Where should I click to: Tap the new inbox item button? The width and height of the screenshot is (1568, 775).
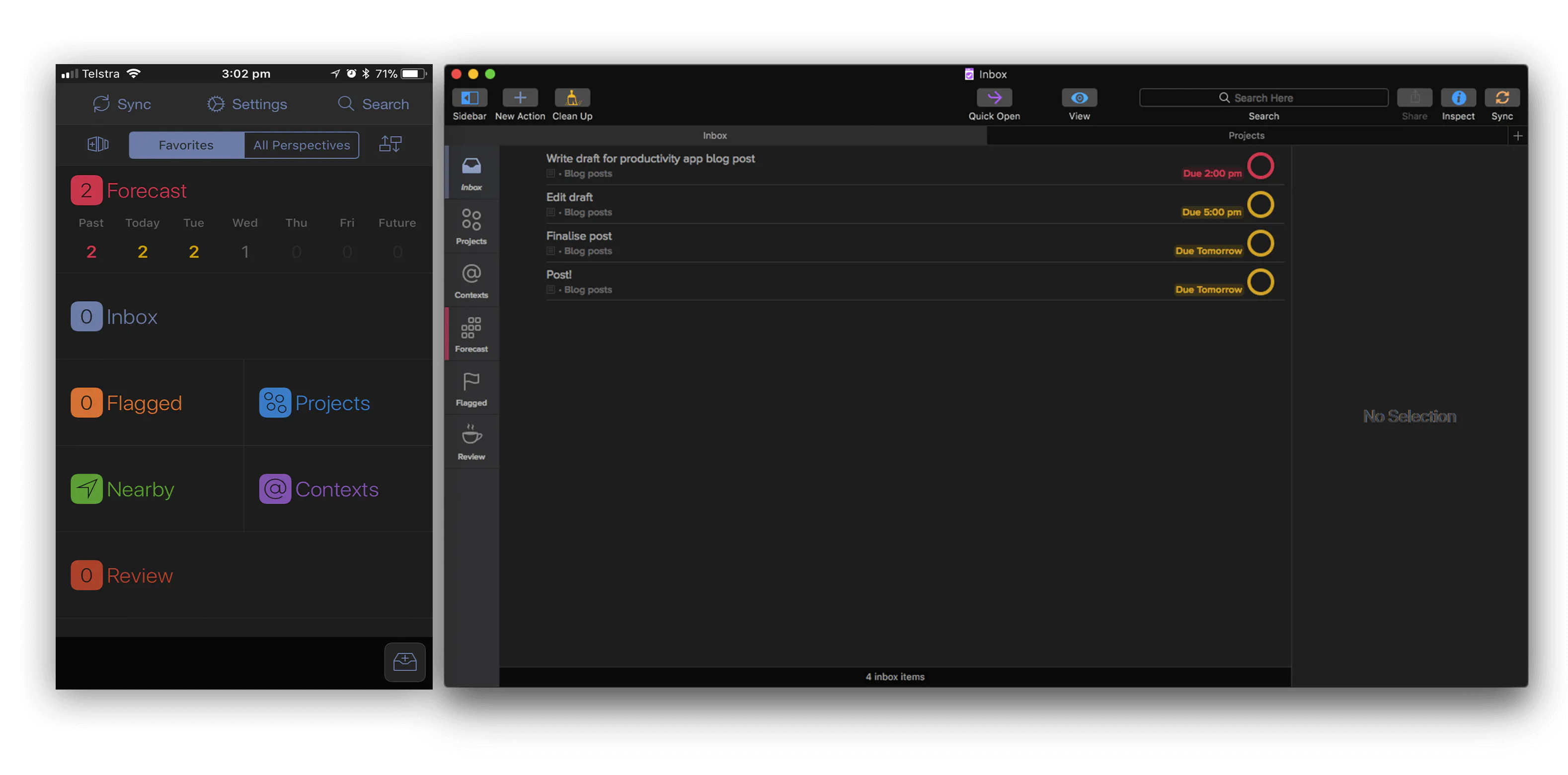point(405,662)
